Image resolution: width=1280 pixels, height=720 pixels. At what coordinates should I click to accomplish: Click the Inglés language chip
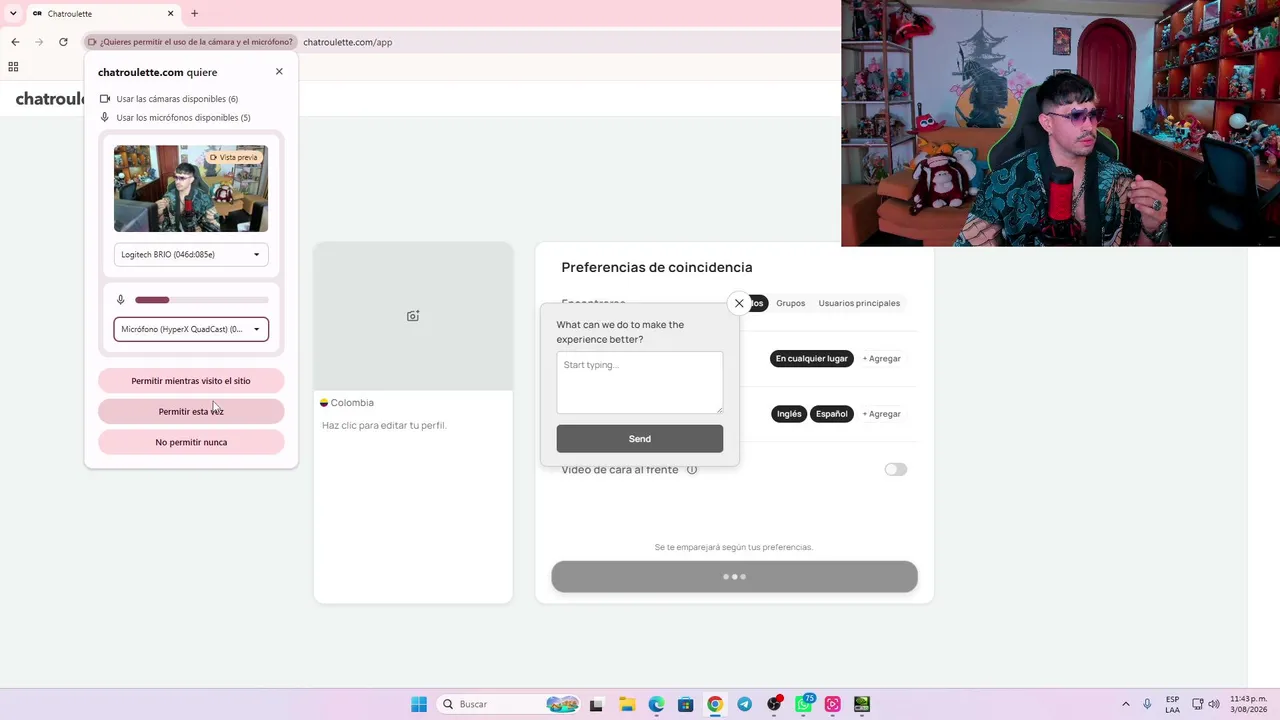[789, 414]
